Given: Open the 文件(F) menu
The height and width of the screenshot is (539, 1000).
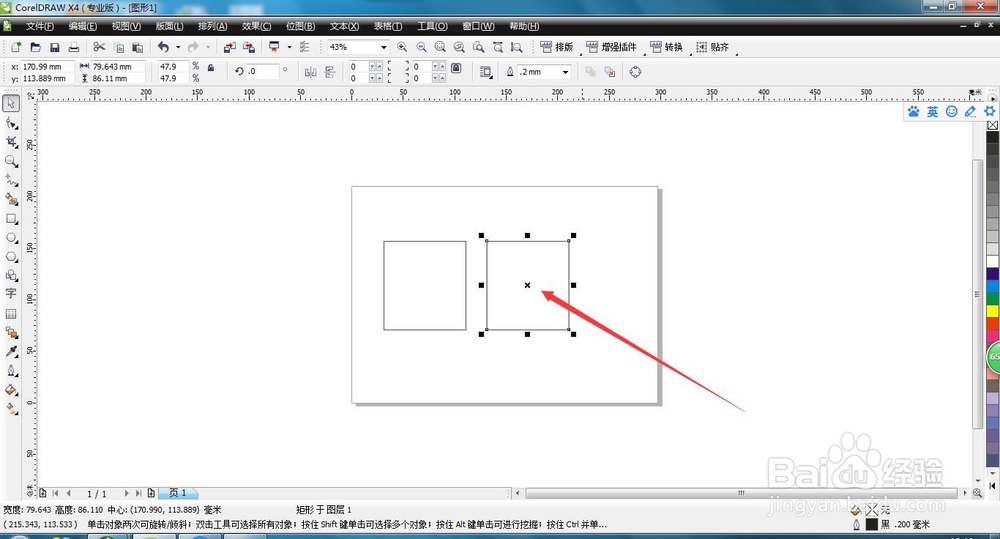Looking at the screenshot, I should (x=40, y=26).
